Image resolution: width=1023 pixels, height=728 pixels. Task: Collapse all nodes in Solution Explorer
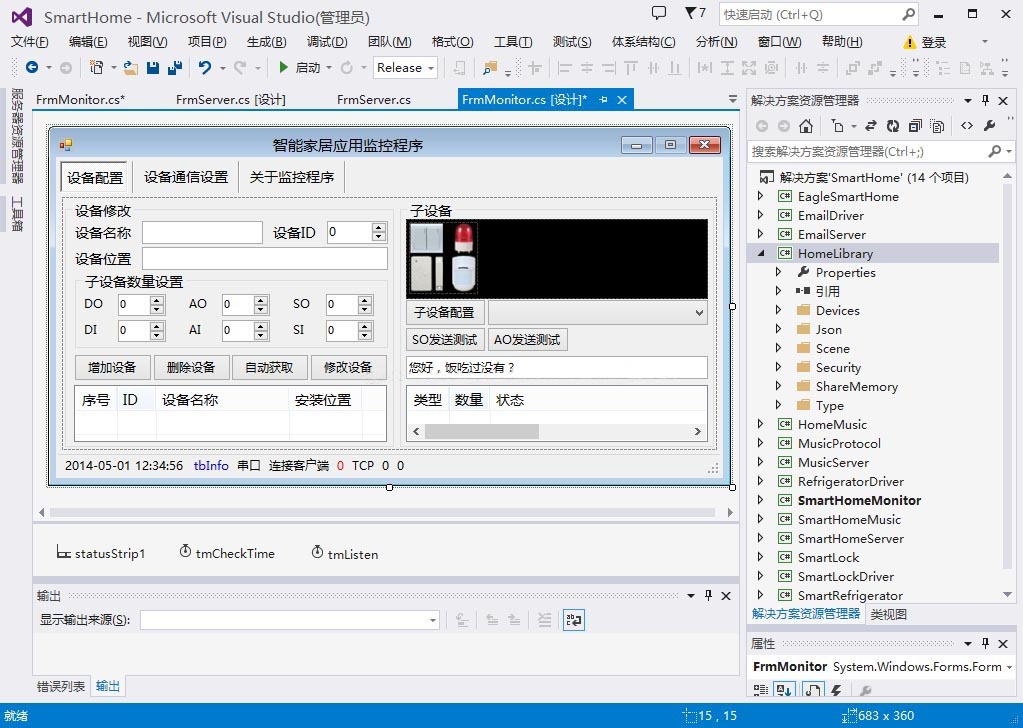tap(915, 126)
